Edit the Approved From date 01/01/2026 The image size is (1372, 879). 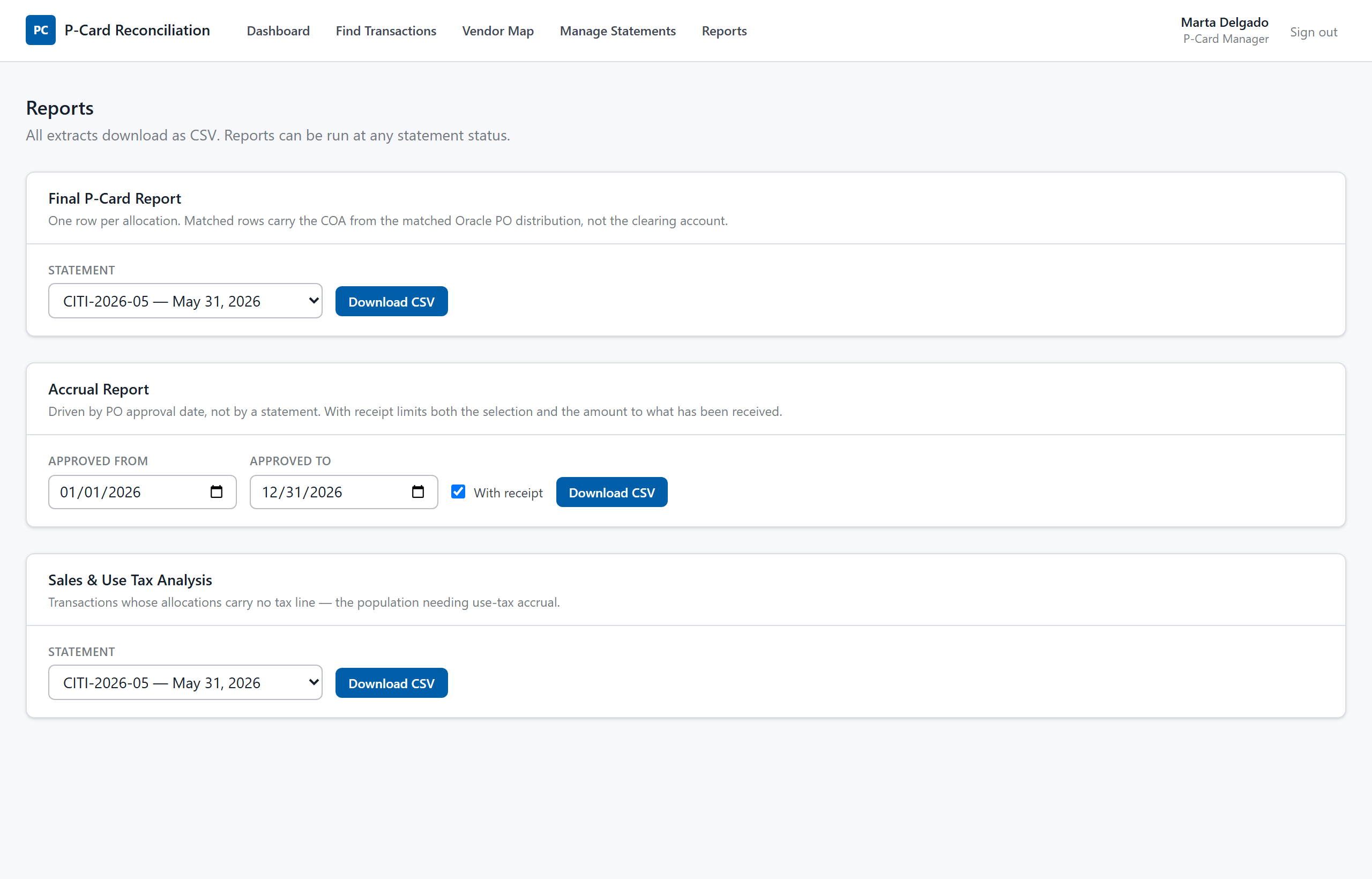142,492
